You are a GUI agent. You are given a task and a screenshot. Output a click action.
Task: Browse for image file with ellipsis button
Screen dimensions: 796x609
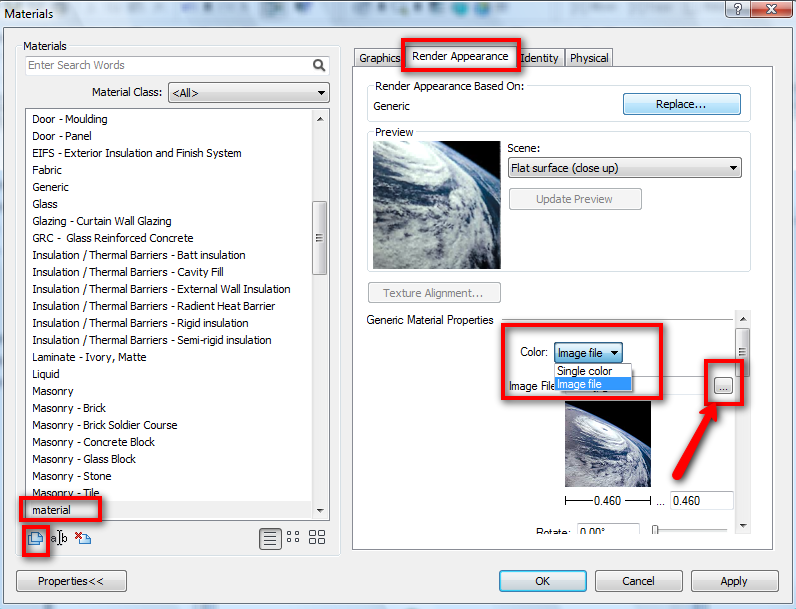pyautogui.click(x=723, y=386)
